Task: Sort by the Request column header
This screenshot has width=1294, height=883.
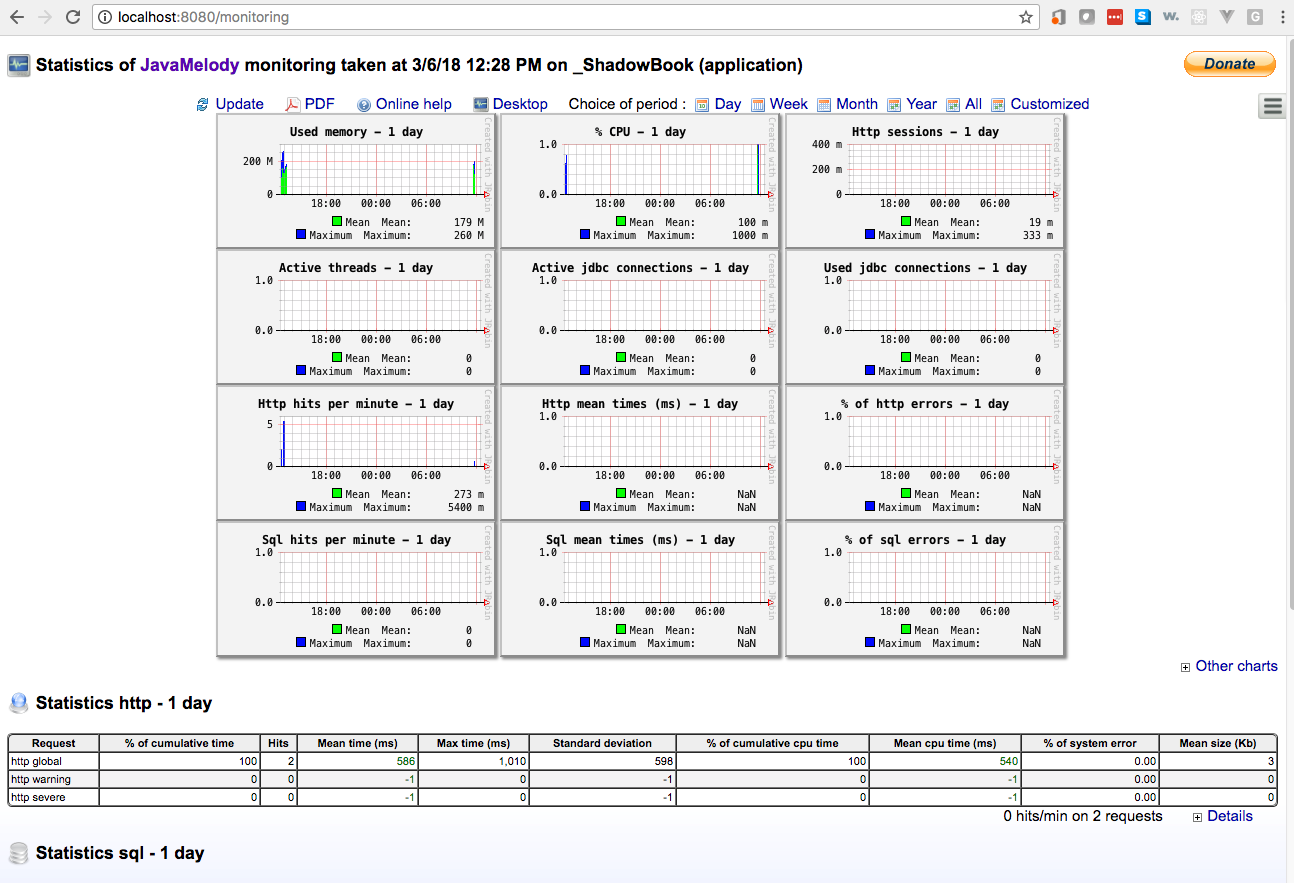Action: pos(54,743)
